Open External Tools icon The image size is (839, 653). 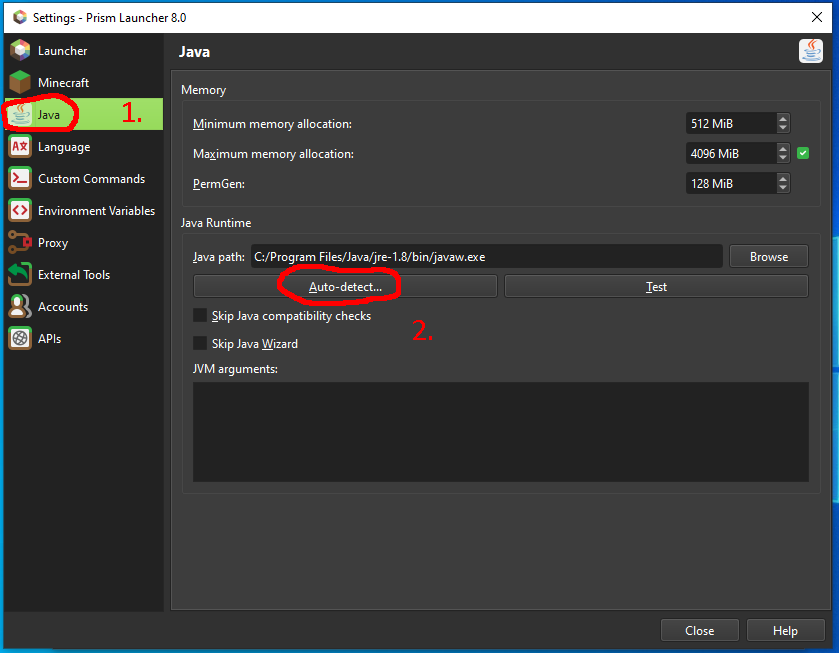coord(20,275)
